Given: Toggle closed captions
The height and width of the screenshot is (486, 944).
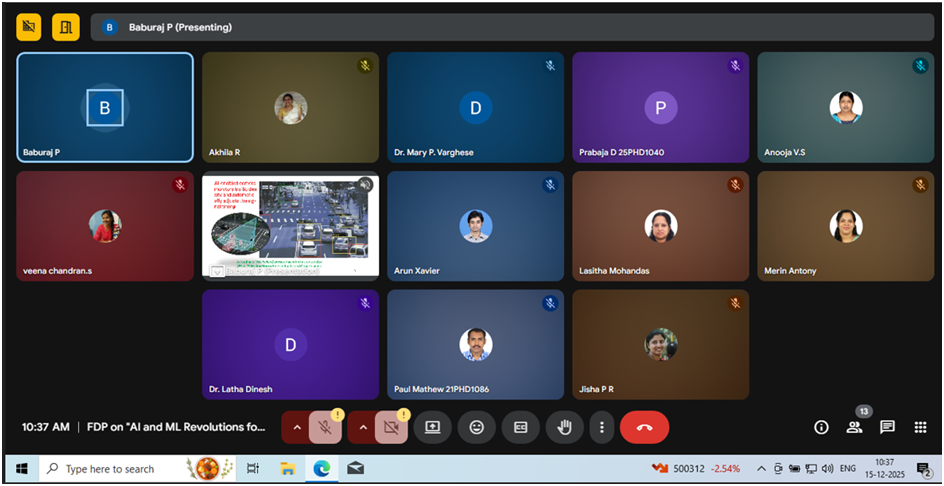Looking at the screenshot, I should [520, 427].
